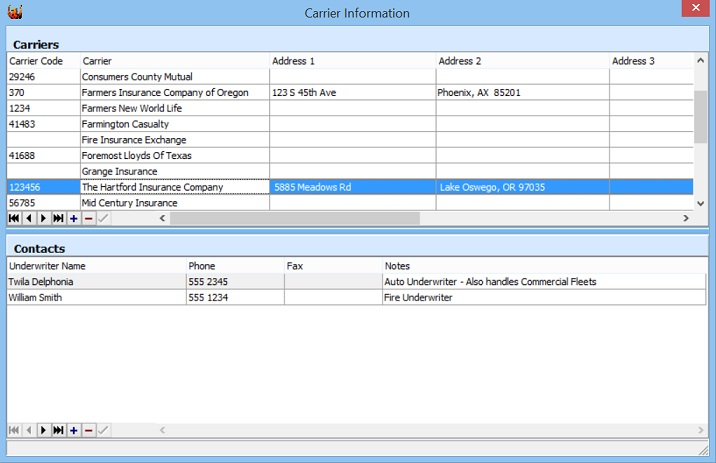Click the Notes column header
Image resolution: width=716 pixels, height=463 pixels.
pos(545,266)
